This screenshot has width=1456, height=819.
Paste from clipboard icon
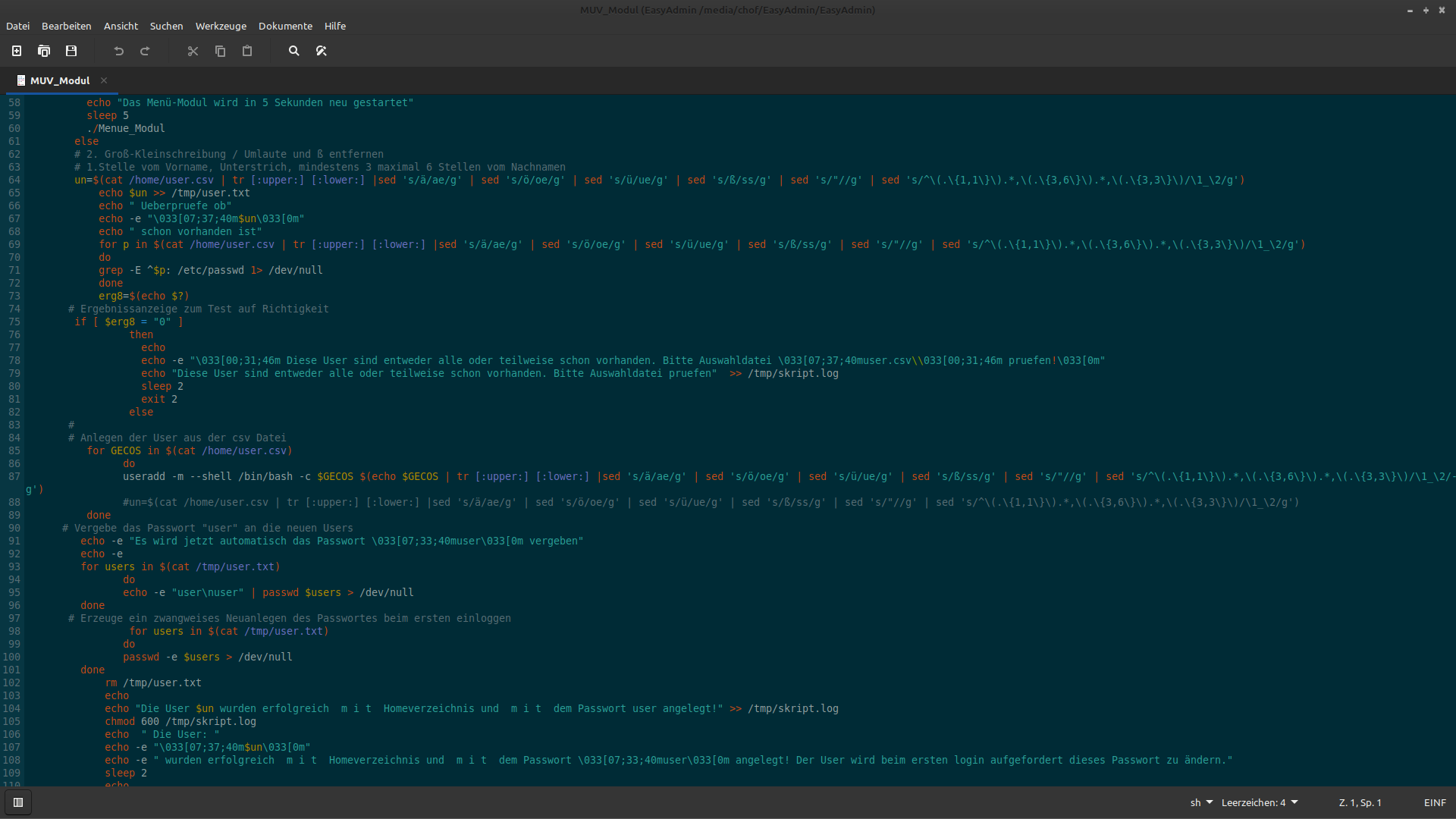tap(247, 51)
